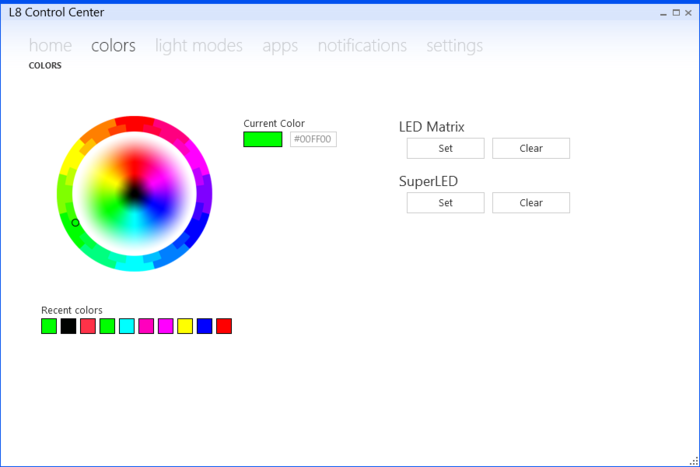Pick magenta recent swatch next to yellow
Image resolution: width=700 pixels, height=467 pixels.
(x=166, y=326)
